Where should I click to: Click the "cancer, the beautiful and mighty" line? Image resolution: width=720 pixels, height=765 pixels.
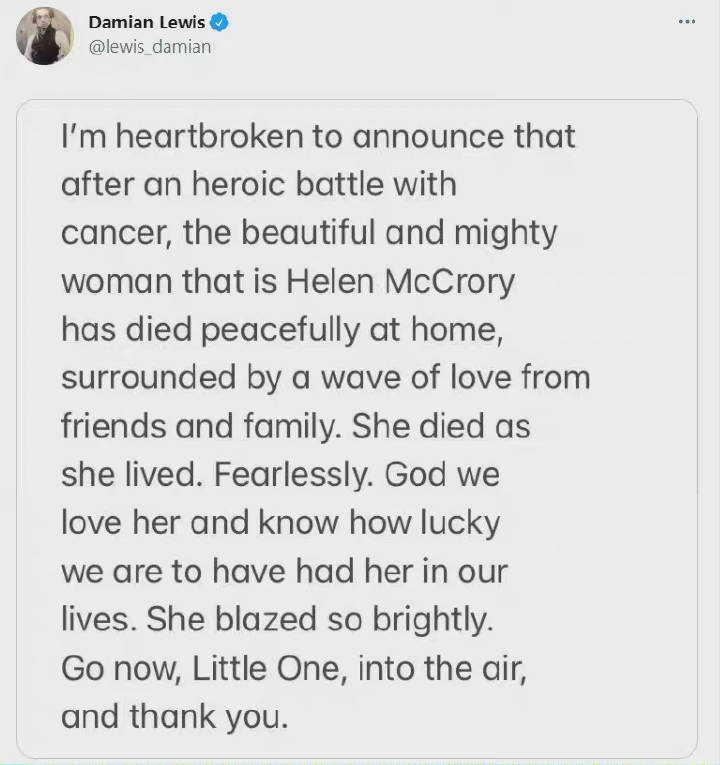click(x=309, y=233)
